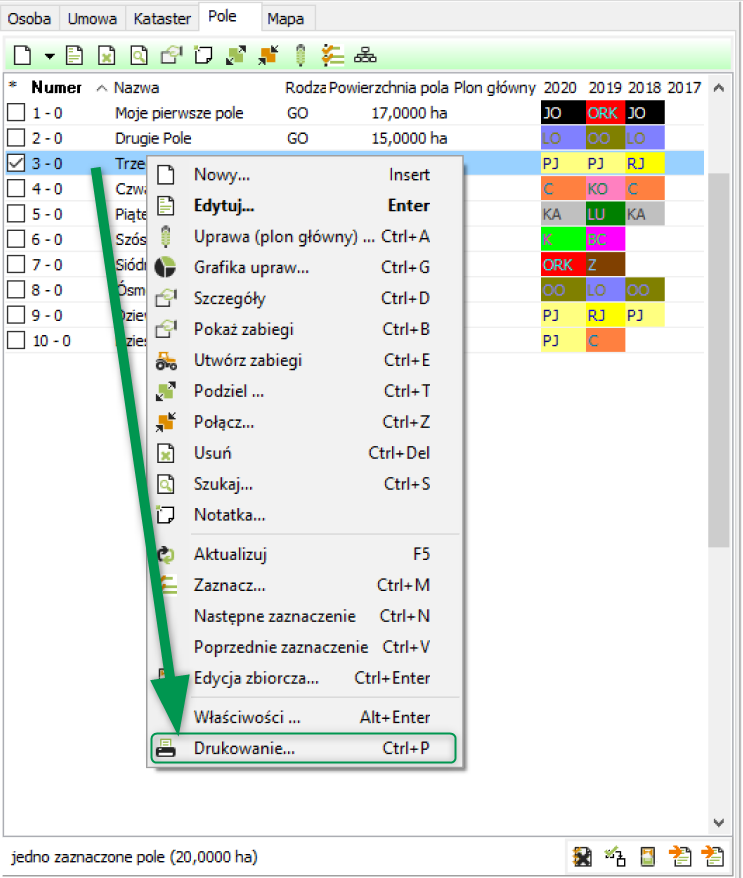Click the printer icon beside Drukowanie
This screenshot has height=878, width=743.
(x=166, y=748)
